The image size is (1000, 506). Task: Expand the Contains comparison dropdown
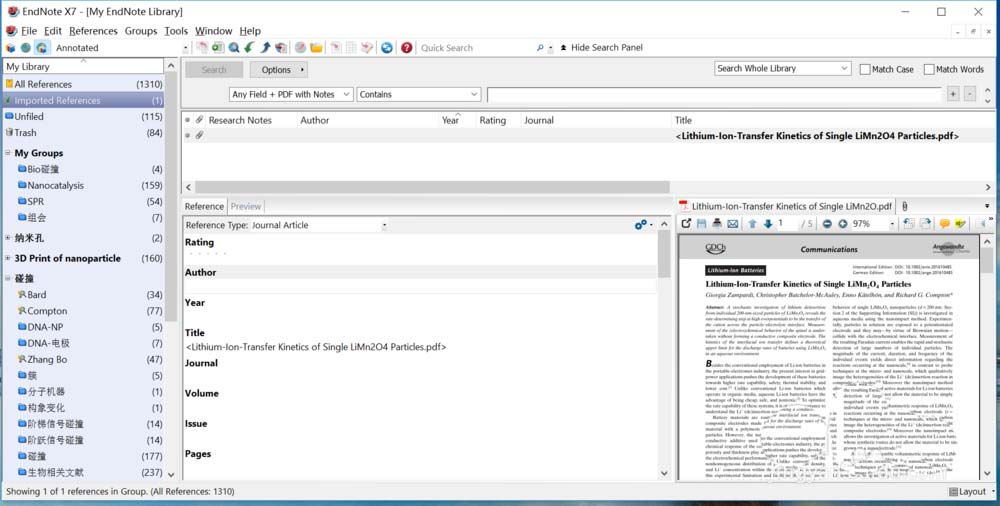point(419,94)
